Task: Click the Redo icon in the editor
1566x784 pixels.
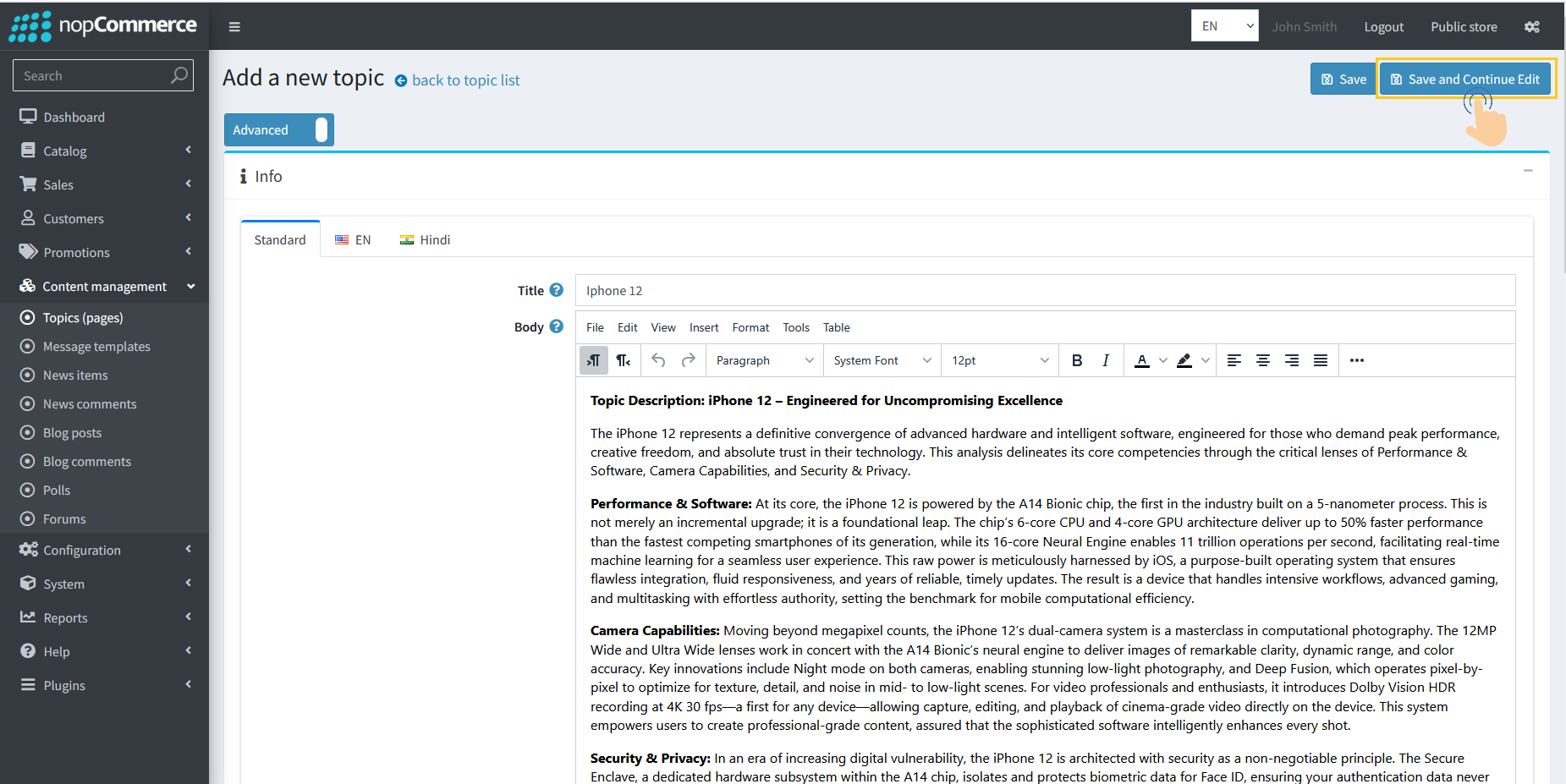Action: 689,359
